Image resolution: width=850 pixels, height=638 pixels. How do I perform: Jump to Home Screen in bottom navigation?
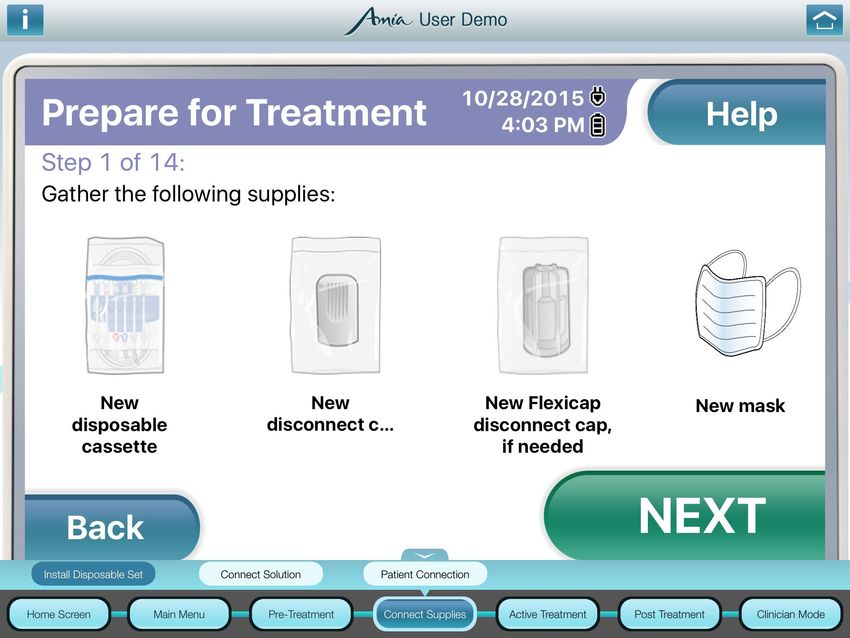pos(59,614)
